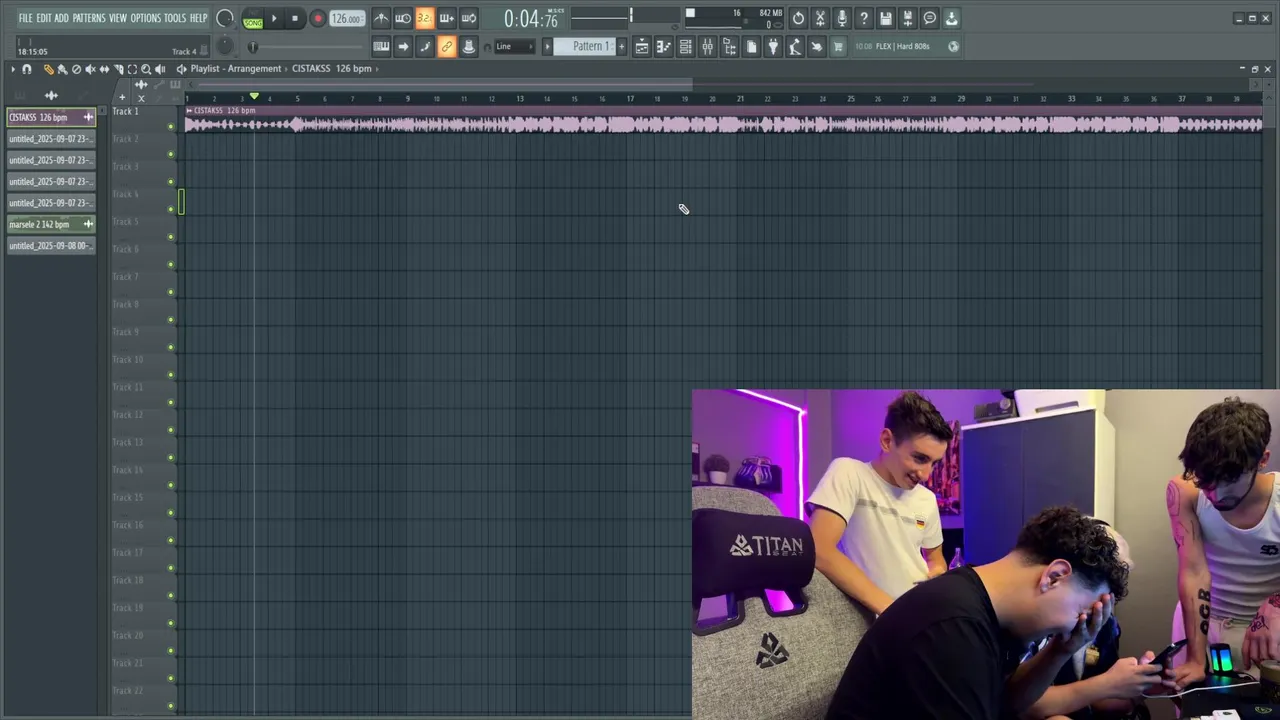
Task: Click the undo history circular arrow icon
Action: (798, 18)
